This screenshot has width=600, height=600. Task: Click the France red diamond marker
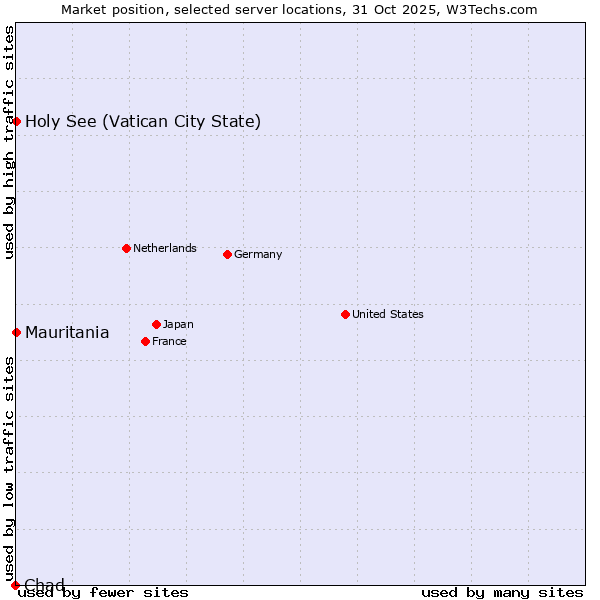click(146, 341)
